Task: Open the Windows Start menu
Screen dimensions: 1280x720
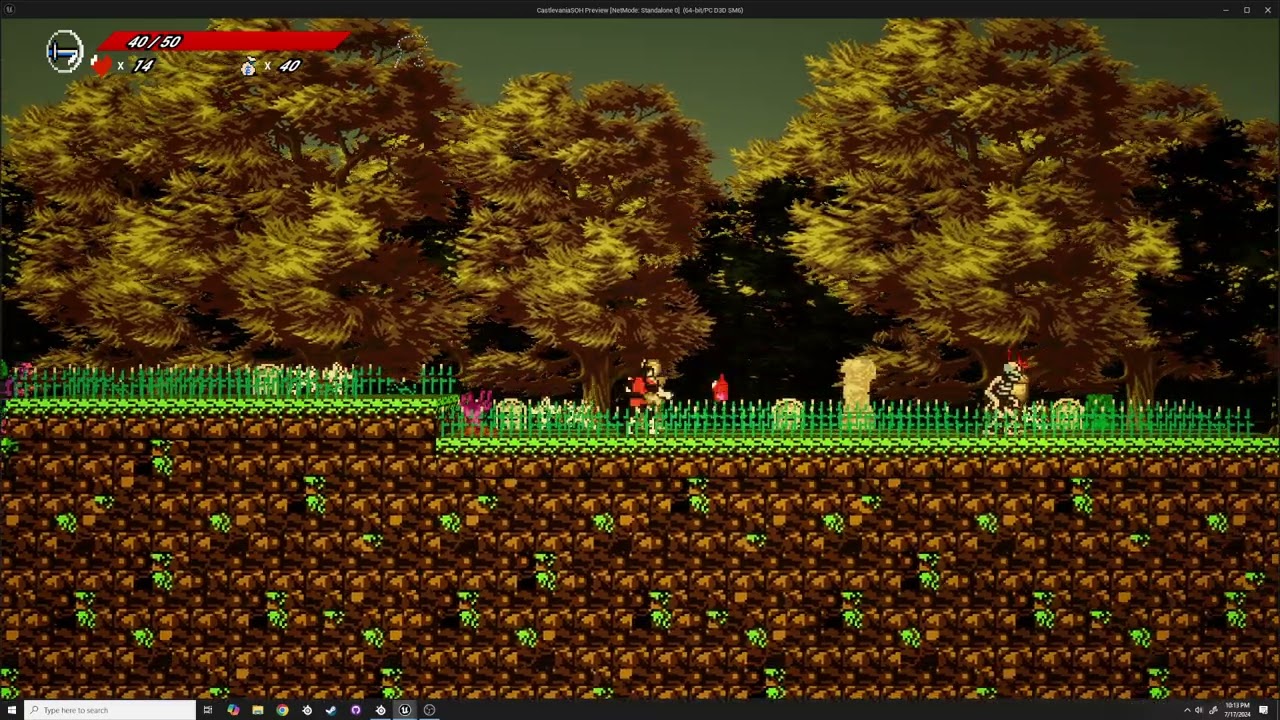Action: (11, 710)
